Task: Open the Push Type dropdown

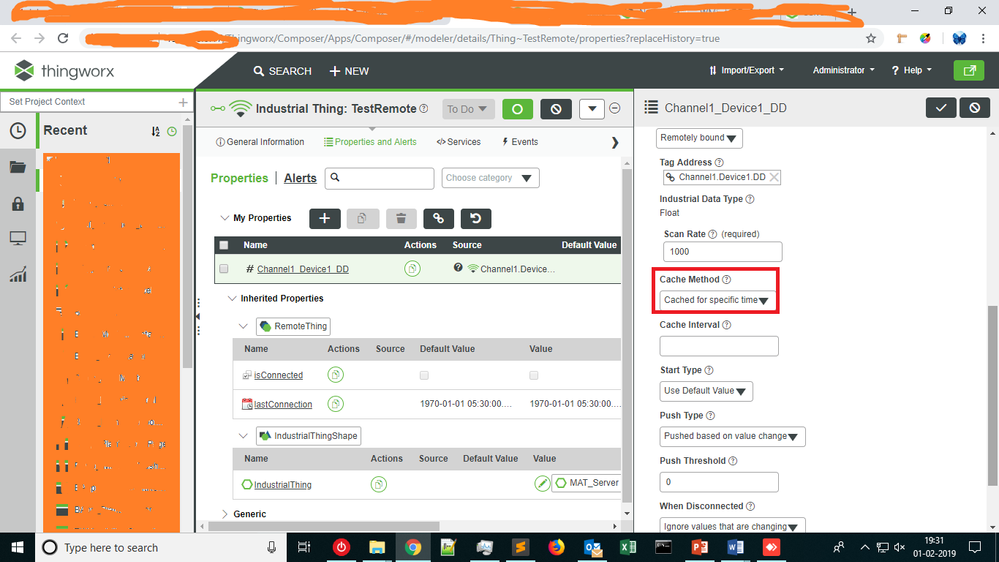Action: (732, 436)
